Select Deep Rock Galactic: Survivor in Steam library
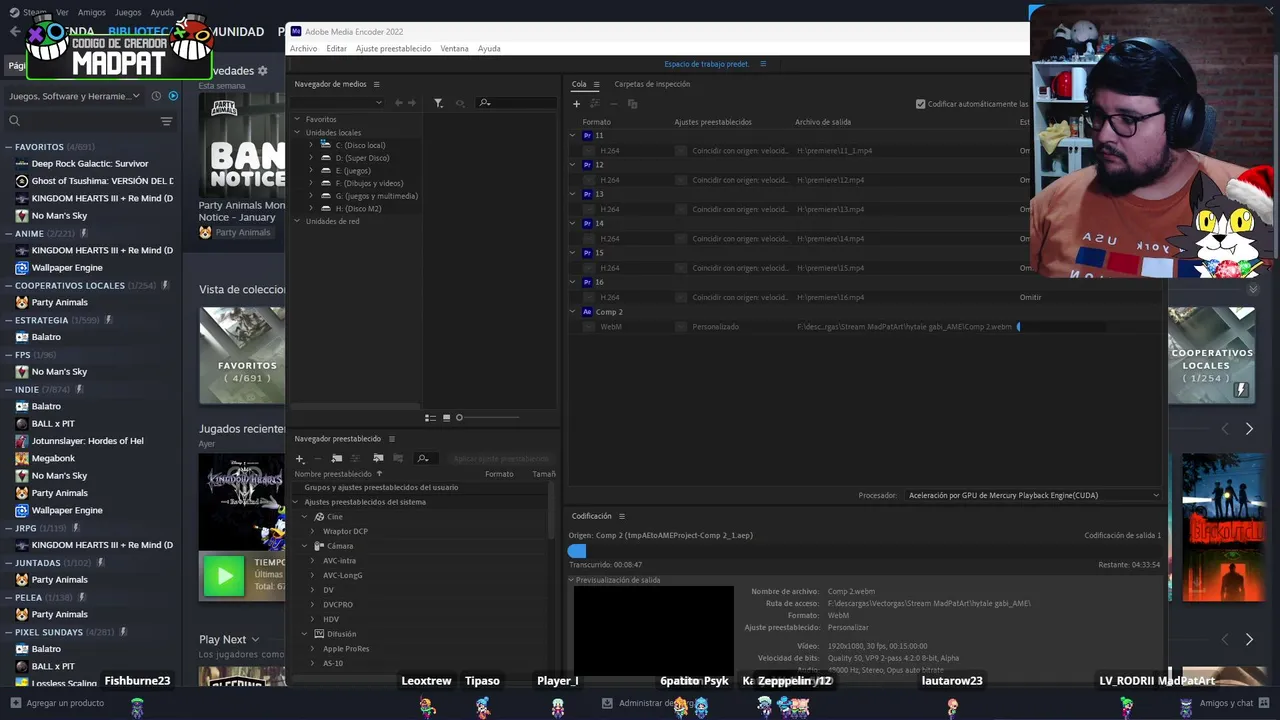The width and height of the screenshot is (1280, 720). pyautogui.click(x=89, y=164)
